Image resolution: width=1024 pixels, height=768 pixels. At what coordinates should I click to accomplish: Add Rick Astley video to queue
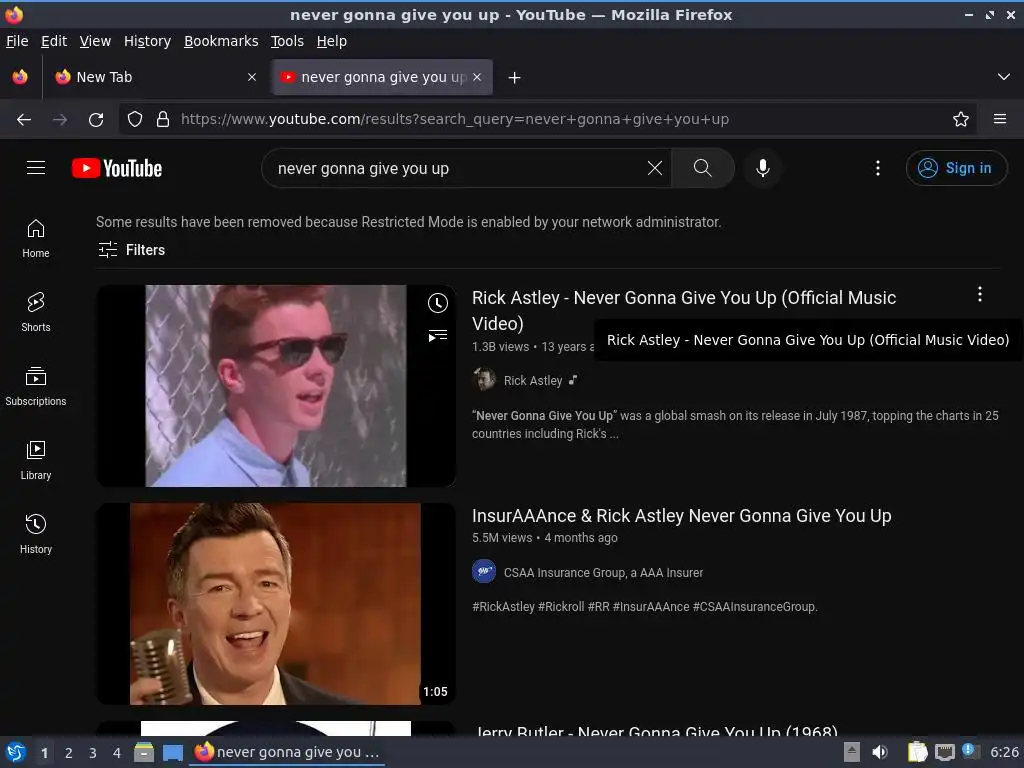tap(438, 336)
